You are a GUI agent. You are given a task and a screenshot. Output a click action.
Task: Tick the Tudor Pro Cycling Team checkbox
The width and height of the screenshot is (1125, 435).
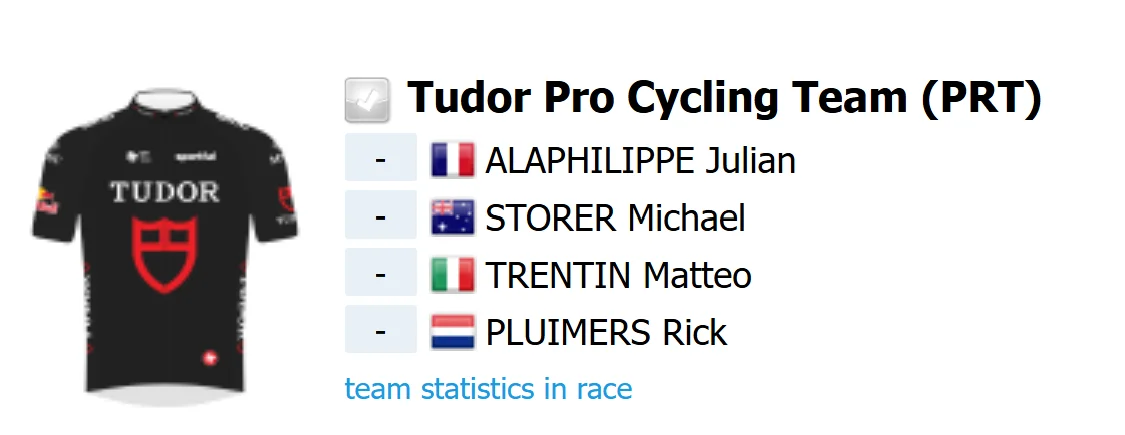pyautogui.click(x=367, y=100)
